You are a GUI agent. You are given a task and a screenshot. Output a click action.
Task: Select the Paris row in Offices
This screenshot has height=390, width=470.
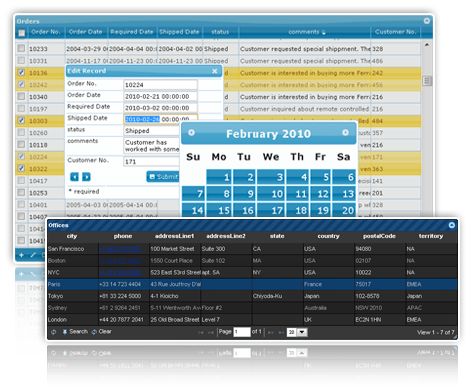point(252,284)
